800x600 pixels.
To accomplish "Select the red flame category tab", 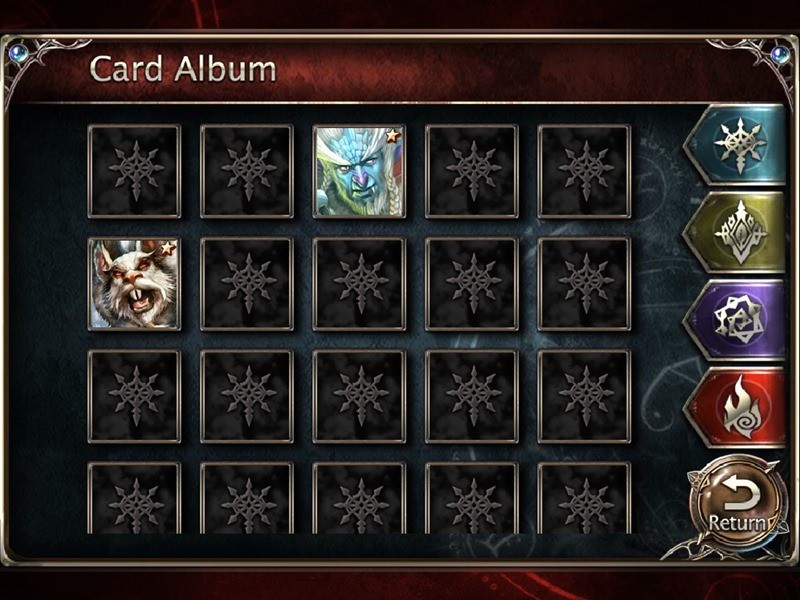I will (x=736, y=408).
